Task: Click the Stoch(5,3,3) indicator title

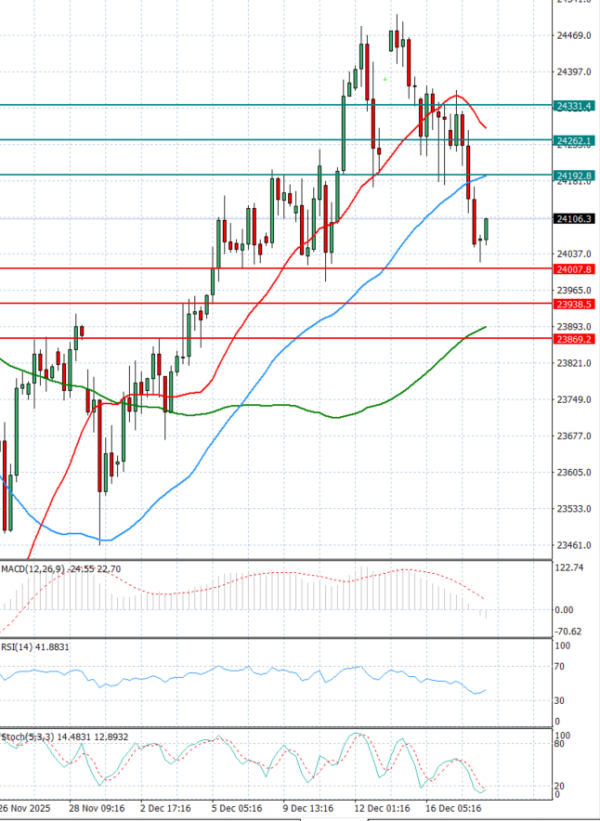Action: (x=27, y=737)
